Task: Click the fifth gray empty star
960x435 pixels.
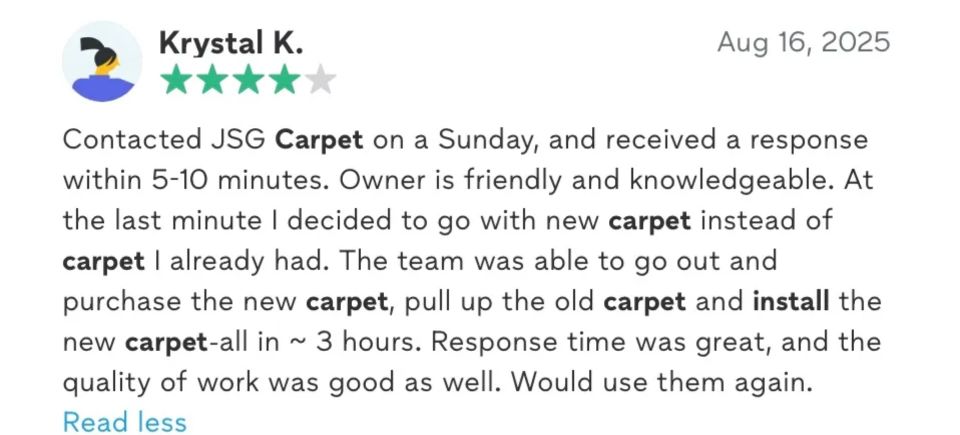Action: (320, 81)
